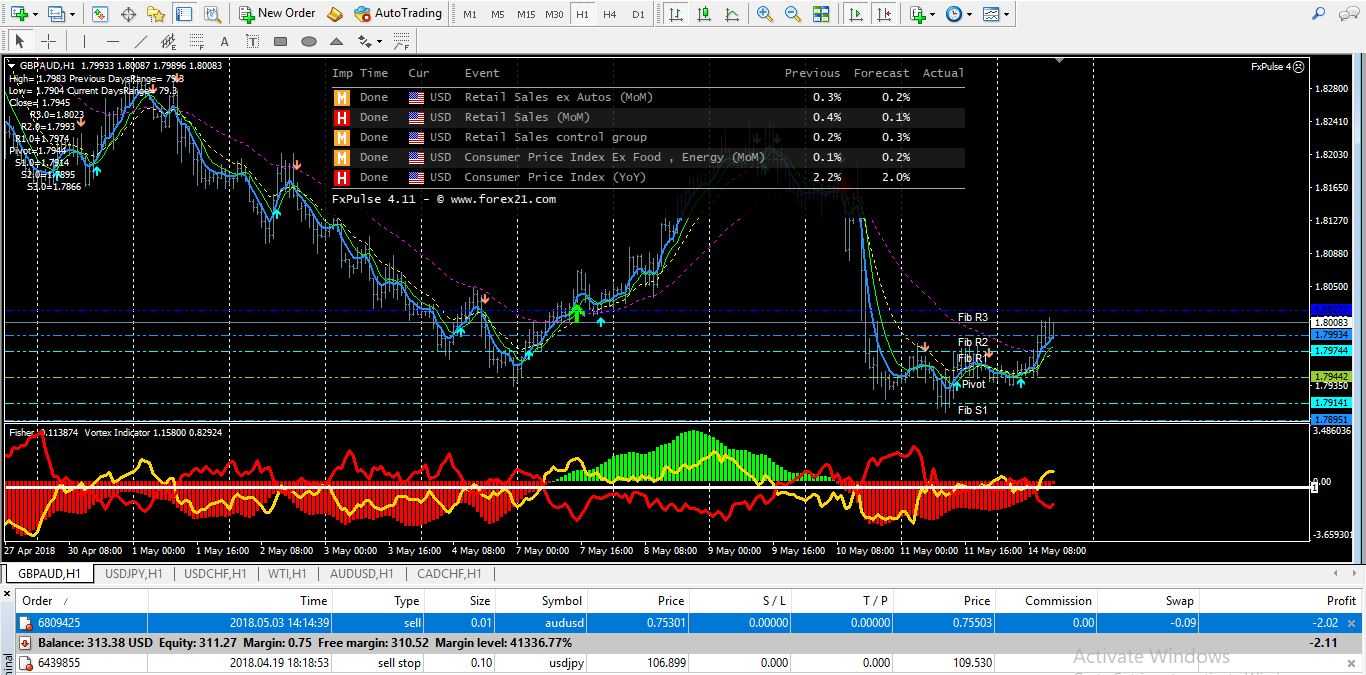Image resolution: width=1366 pixels, height=675 pixels.
Task: Switch to the WTI,H1 chart tab
Action: tap(287, 574)
